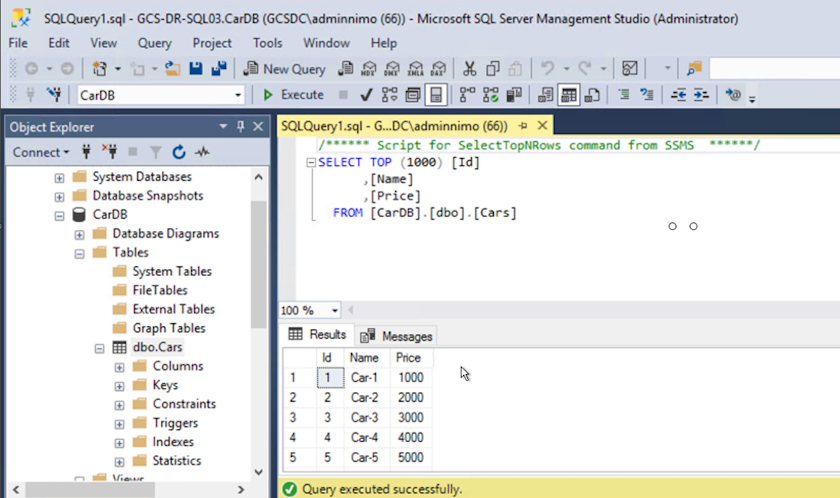This screenshot has width=840, height=498.
Task: Open the Query menu
Action: point(154,43)
